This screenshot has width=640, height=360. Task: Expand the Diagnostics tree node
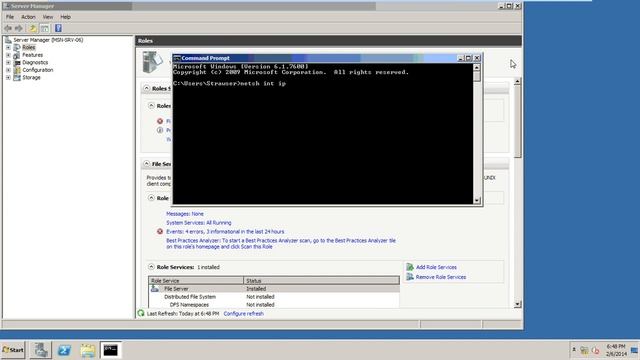point(8,62)
